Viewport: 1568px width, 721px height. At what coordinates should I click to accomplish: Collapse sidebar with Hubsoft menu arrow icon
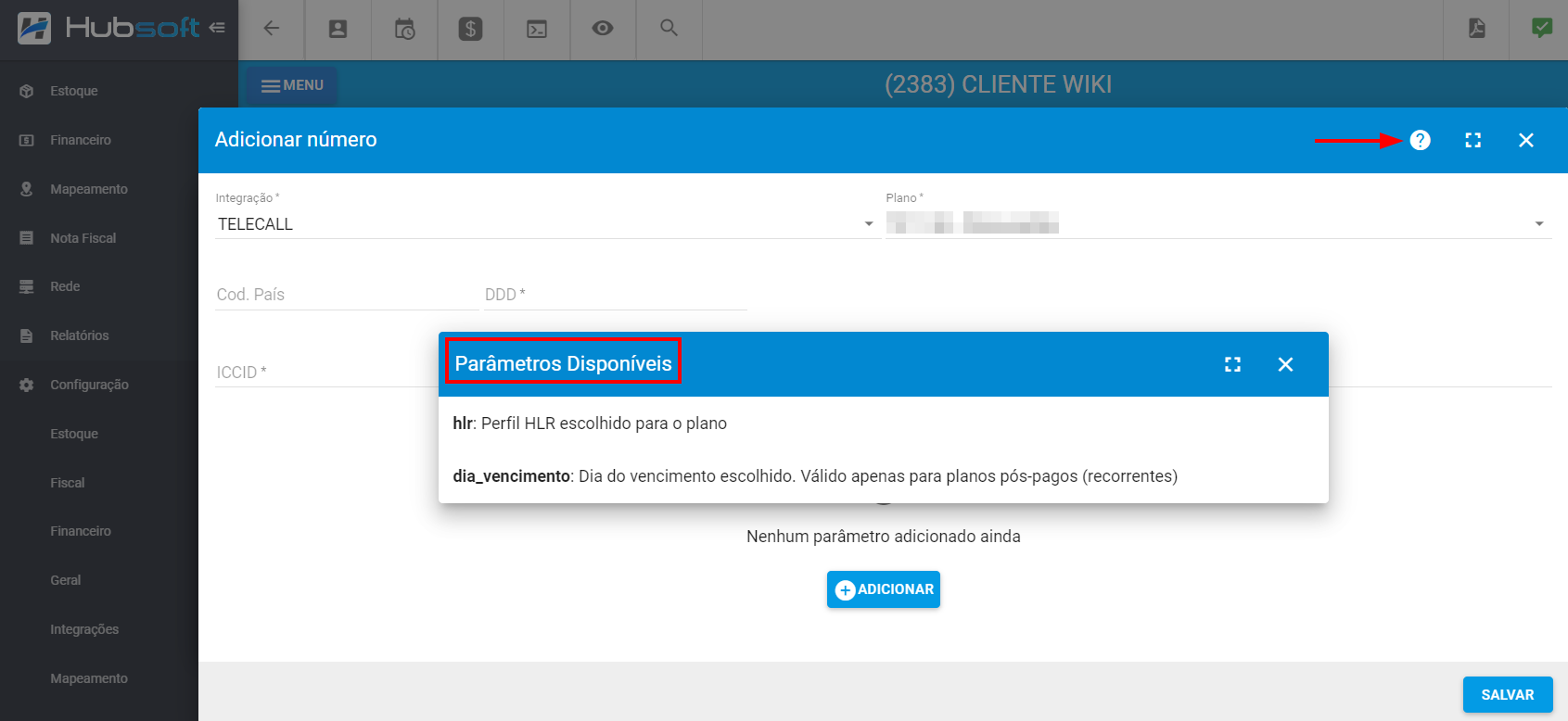tap(217, 28)
